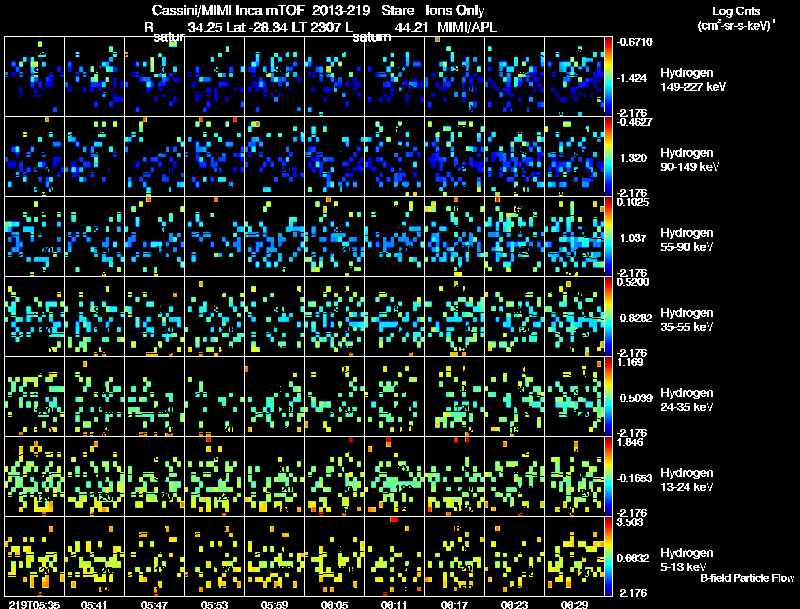Screen dimensions: 800x609
Task: Select the Hydrogen 35-55 keV row label
Action: pos(687,320)
